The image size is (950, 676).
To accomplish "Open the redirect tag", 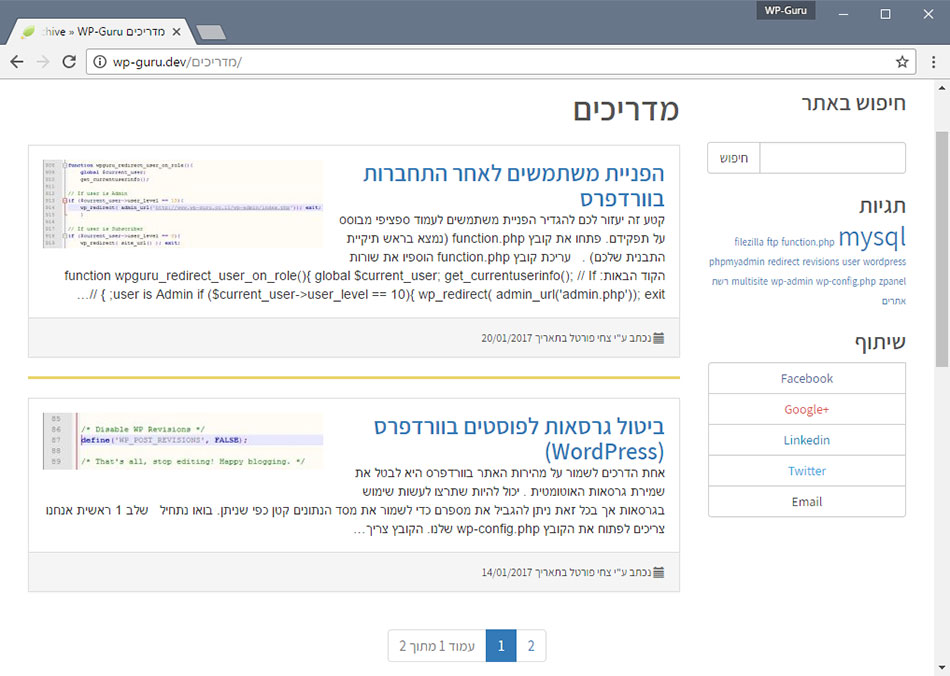I will (x=783, y=262).
